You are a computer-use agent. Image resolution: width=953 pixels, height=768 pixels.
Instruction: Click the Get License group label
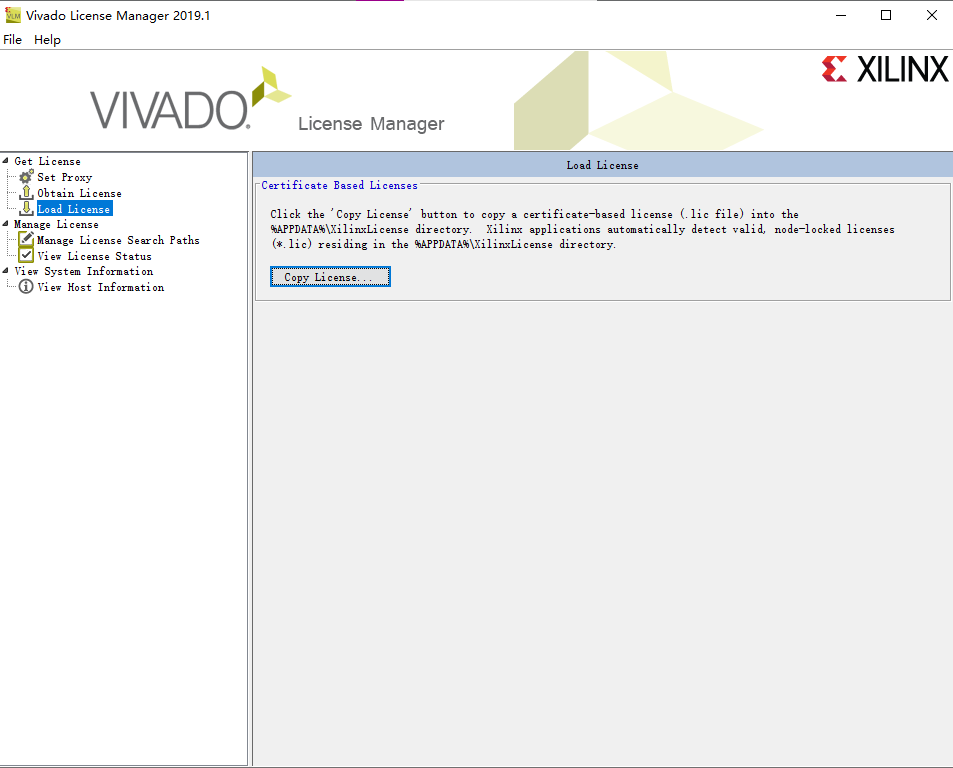tap(47, 161)
